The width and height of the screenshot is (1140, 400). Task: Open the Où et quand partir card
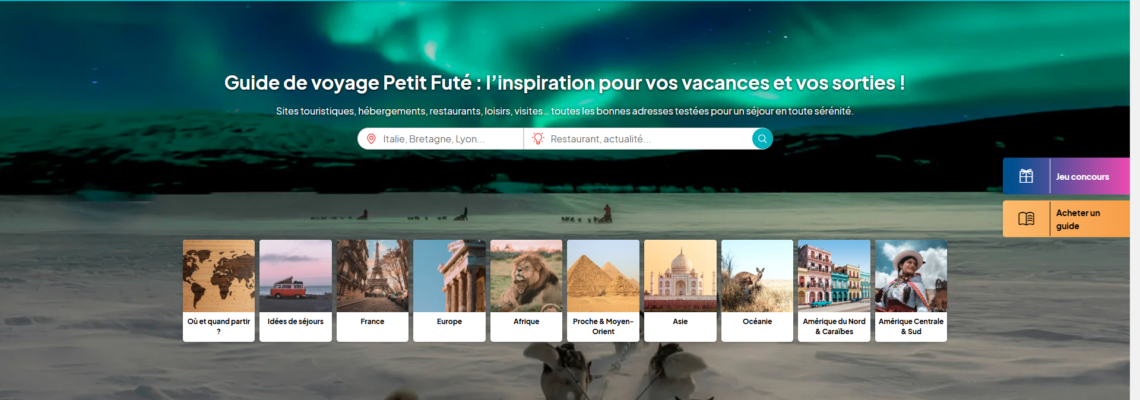pos(219,291)
